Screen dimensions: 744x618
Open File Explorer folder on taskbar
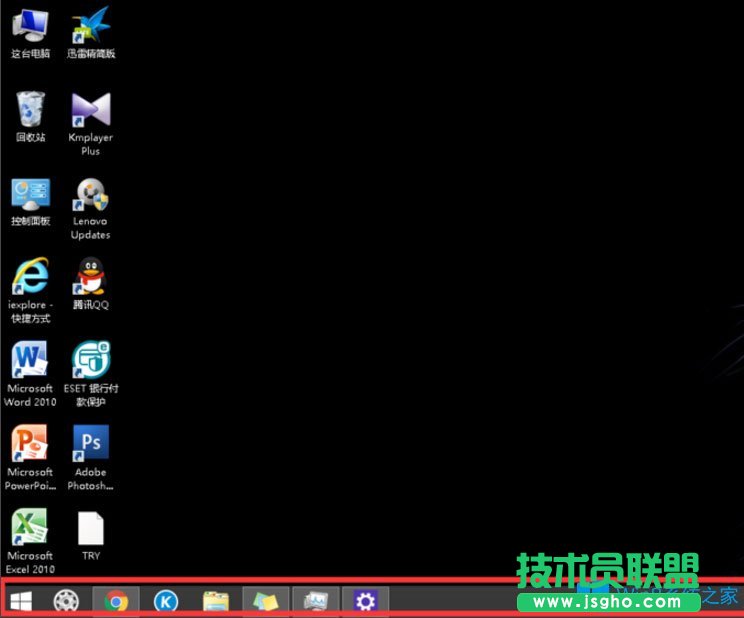[x=216, y=601]
